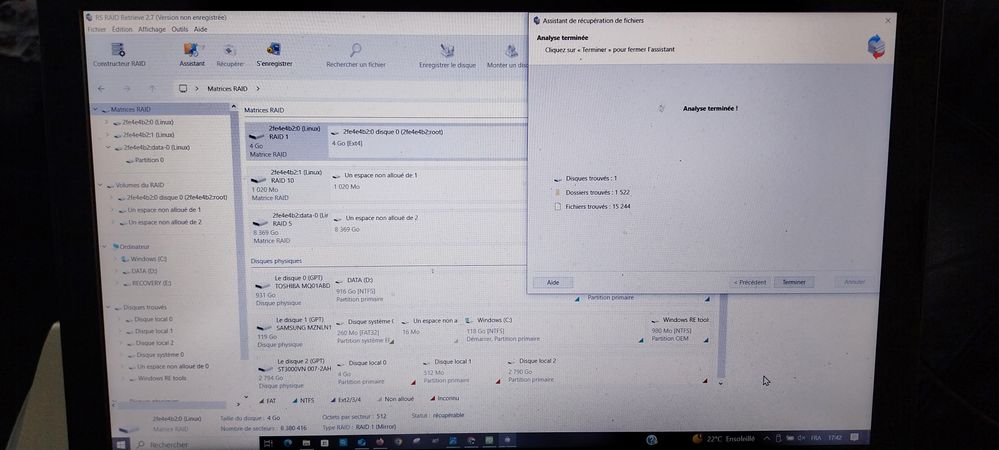Click the computer icon in the address bar
The height and width of the screenshot is (450, 999).
[183, 89]
